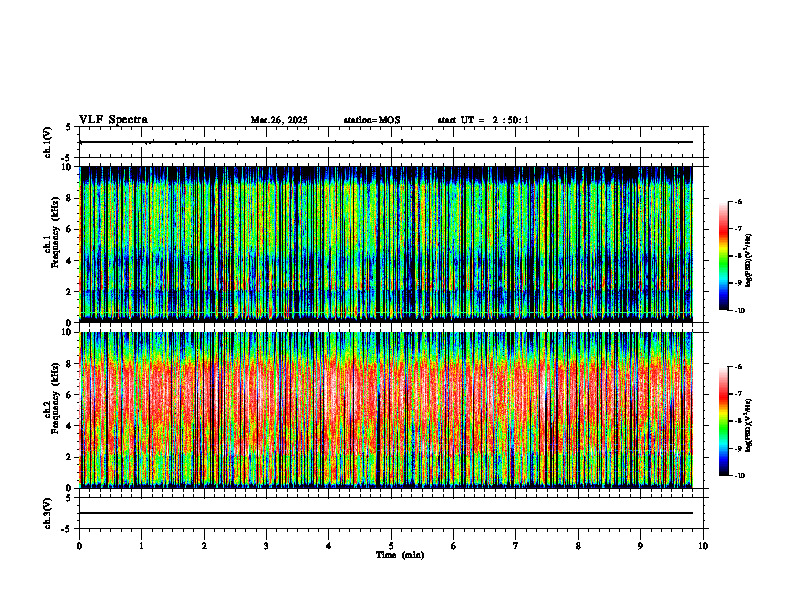The image size is (792, 612).
Task: Click the "6" tick on the time axis
Action: [454, 546]
